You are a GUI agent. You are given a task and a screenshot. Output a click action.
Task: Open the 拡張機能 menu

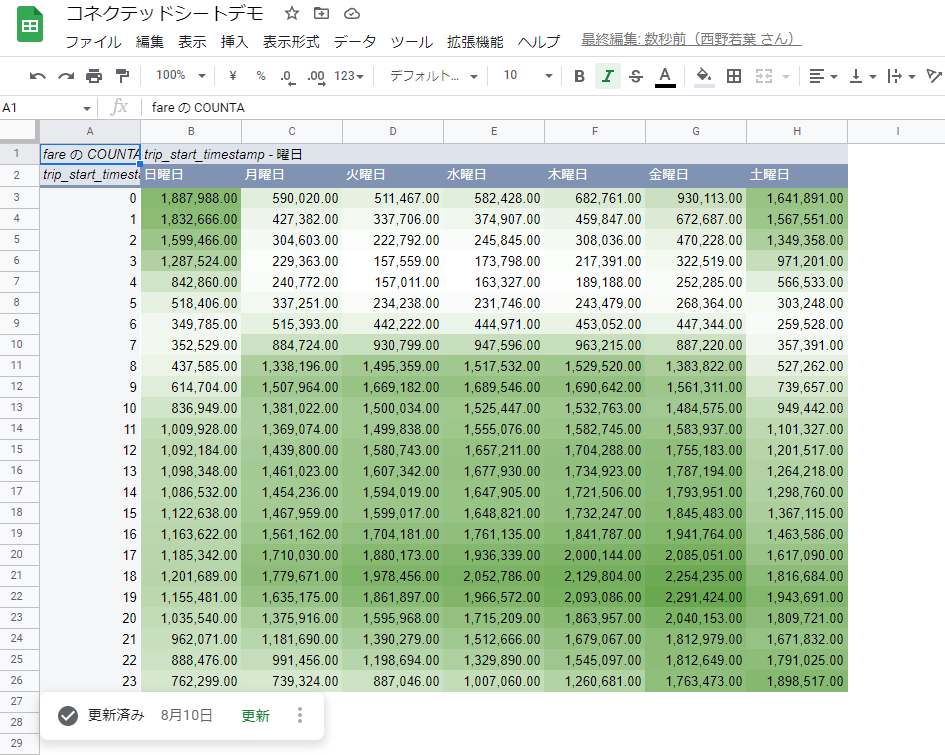pos(475,42)
